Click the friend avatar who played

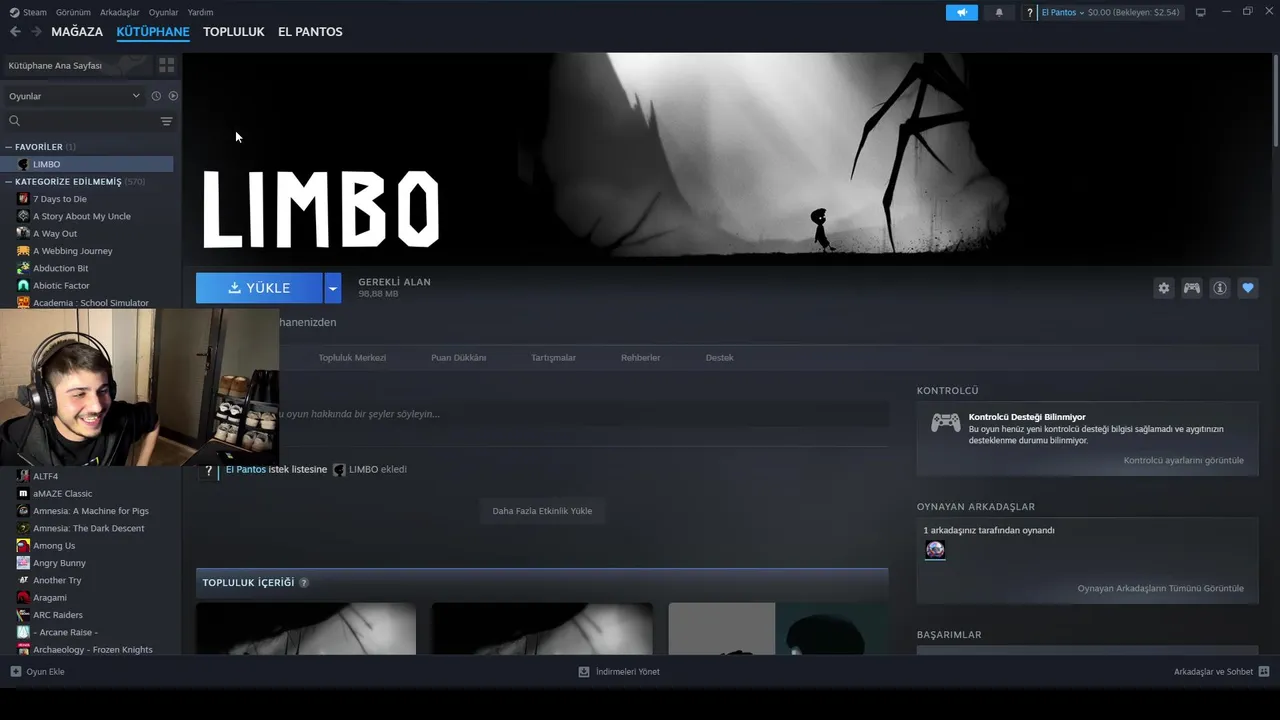[935, 550]
